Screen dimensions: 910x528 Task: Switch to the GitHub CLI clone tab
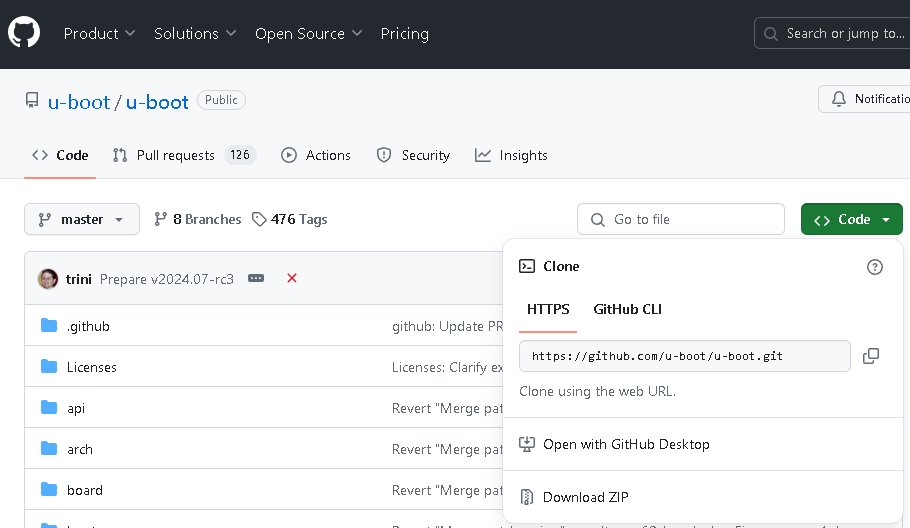627,309
